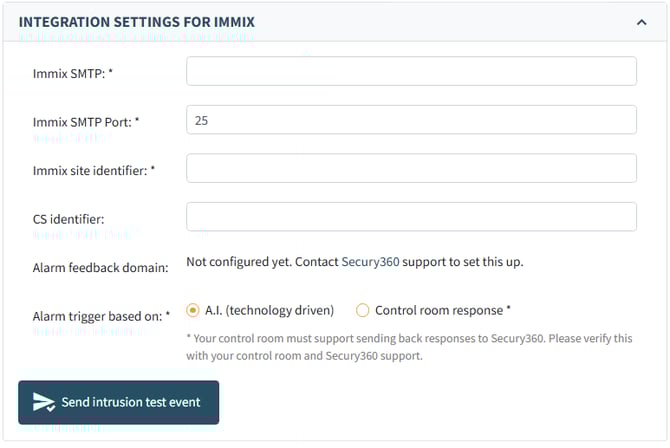Click the Alarm feedback domain label
670x448 pixels.
[x=99, y=267]
